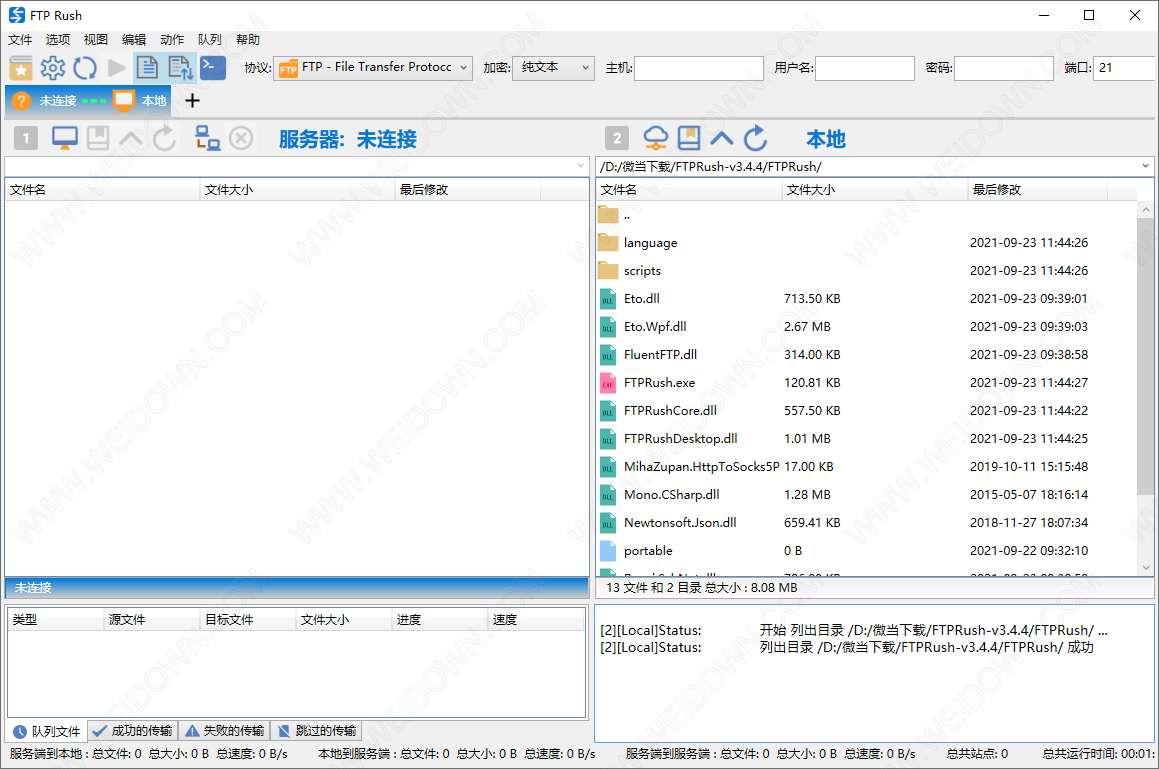Open the 动作 menu
The image size is (1159, 769).
(x=171, y=39)
